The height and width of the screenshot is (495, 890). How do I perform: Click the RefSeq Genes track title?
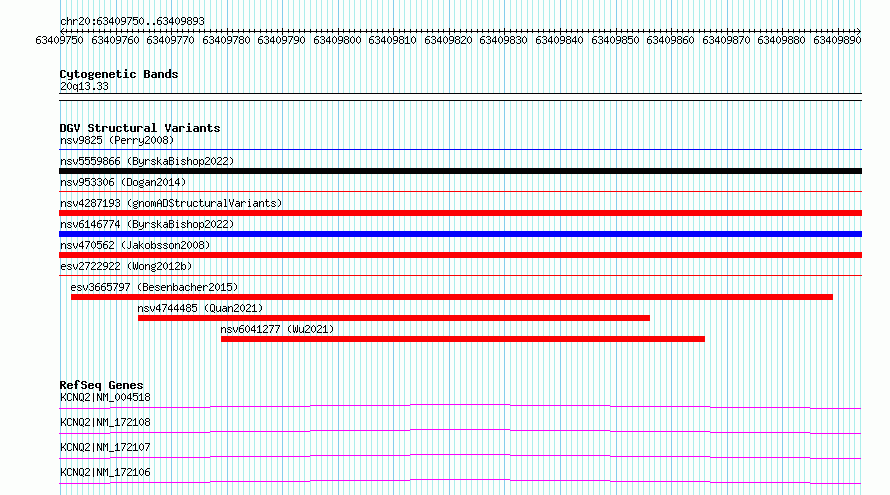[x=102, y=385]
